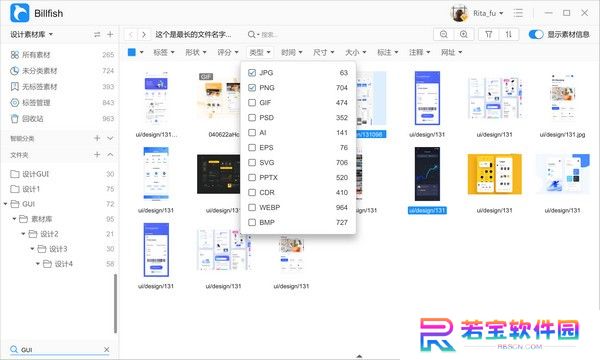Click the blue color filter swatch

click(132, 52)
